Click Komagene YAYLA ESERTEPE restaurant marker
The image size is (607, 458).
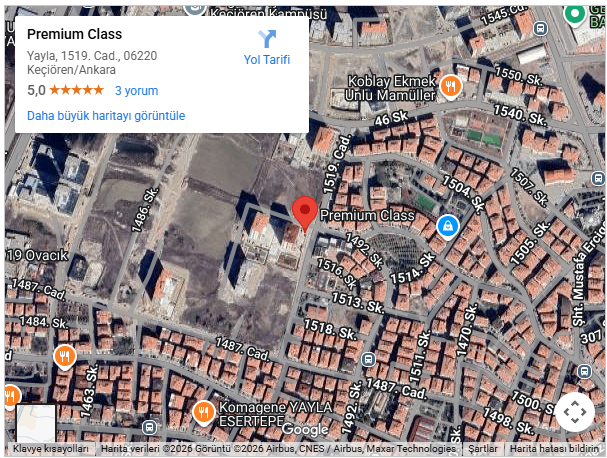[204, 412]
